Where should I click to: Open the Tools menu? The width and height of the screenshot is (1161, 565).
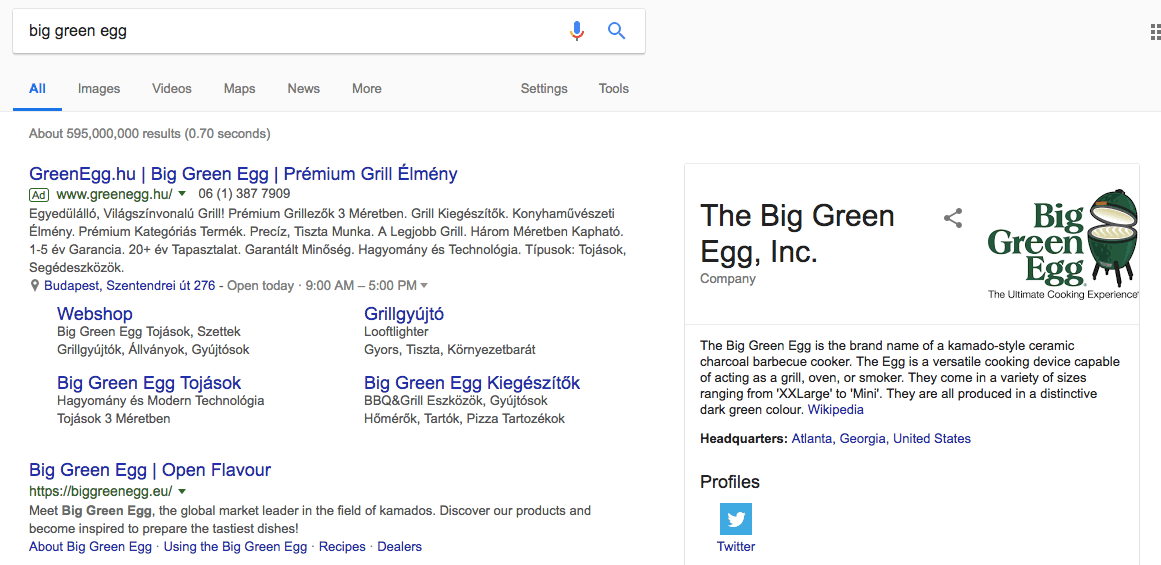click(614, 89)
